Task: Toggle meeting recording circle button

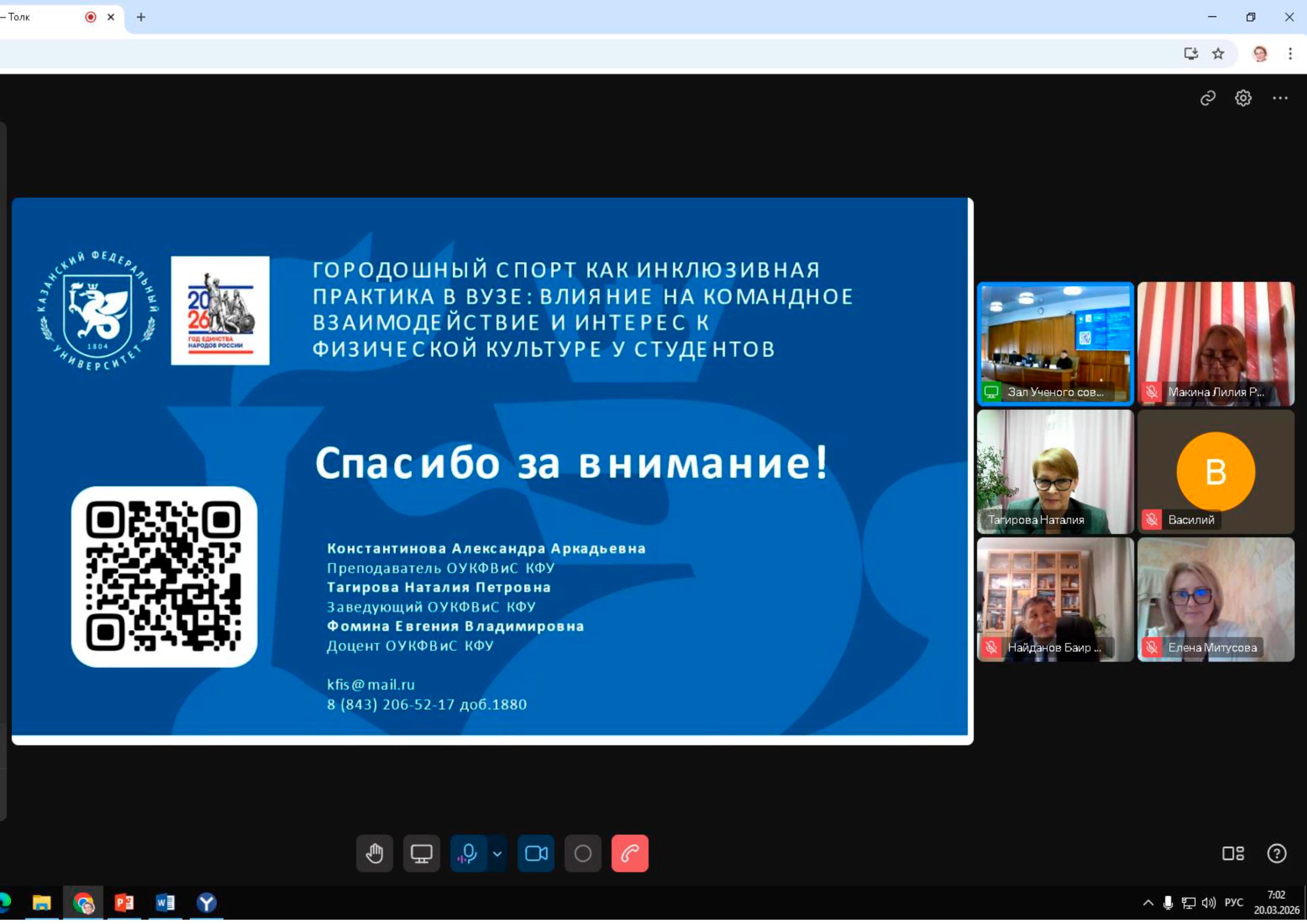Action: [x=582, y=853]
